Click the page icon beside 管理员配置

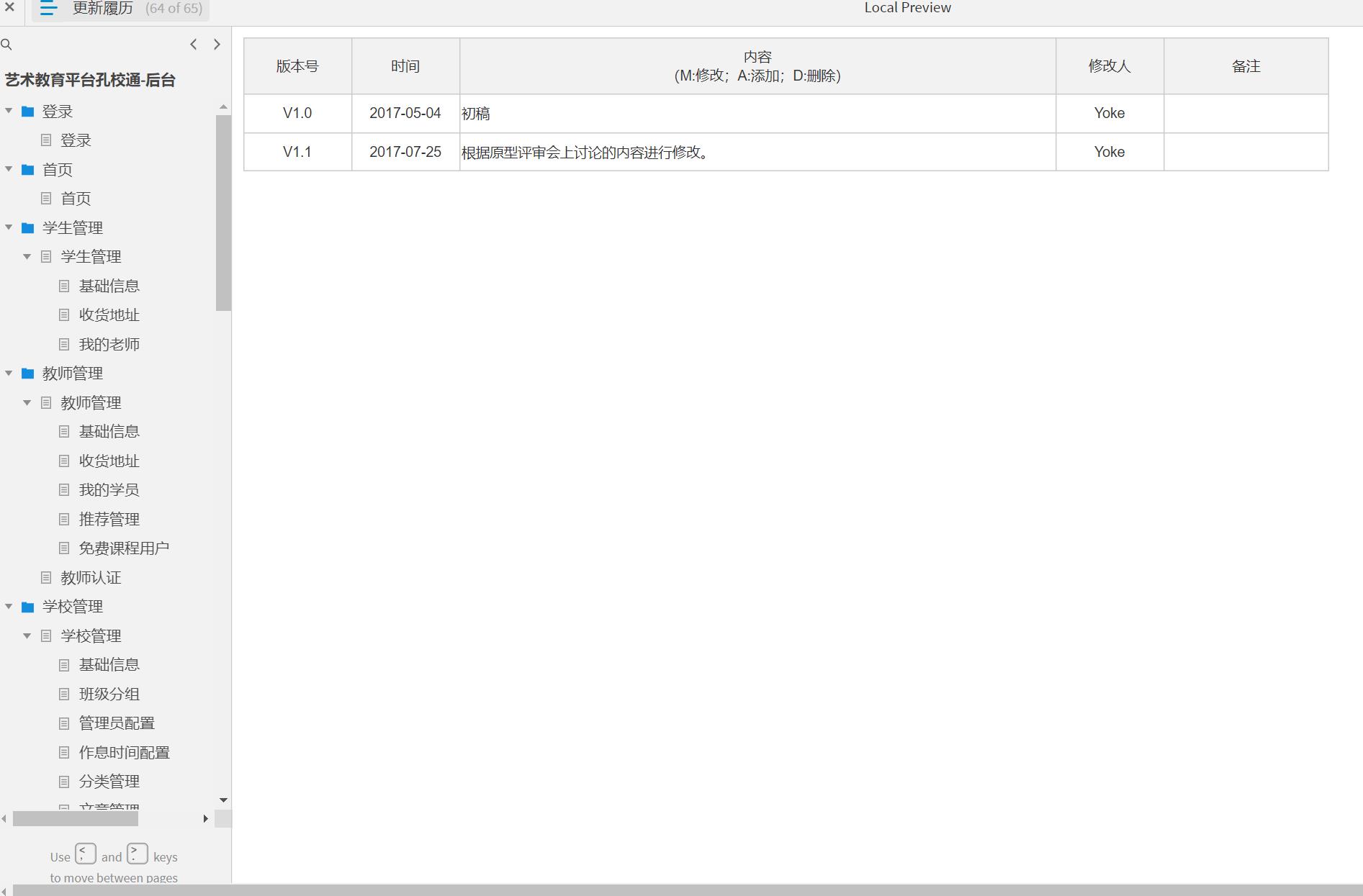(64, 723)
